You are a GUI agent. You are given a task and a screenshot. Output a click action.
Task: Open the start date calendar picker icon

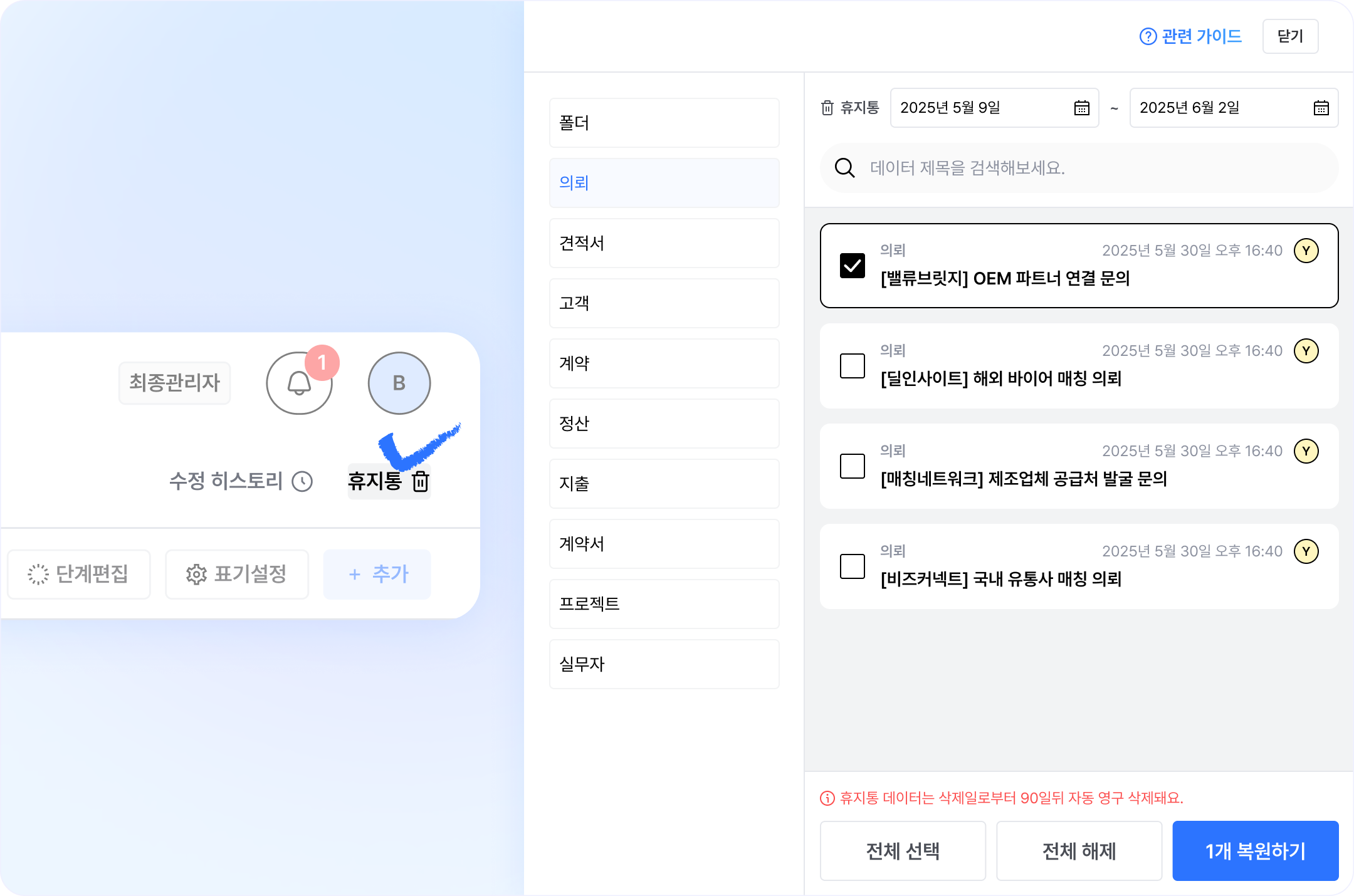click(1082, 108)
